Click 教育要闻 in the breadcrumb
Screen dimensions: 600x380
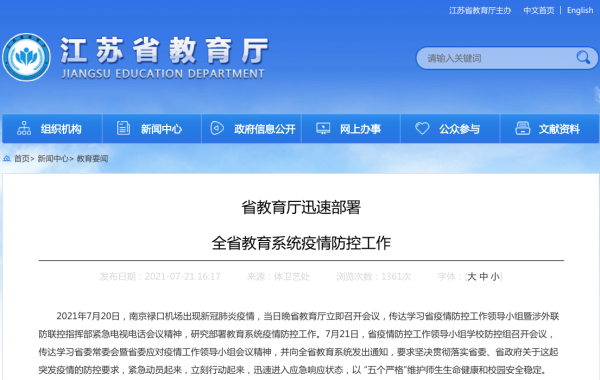(92, 158)
